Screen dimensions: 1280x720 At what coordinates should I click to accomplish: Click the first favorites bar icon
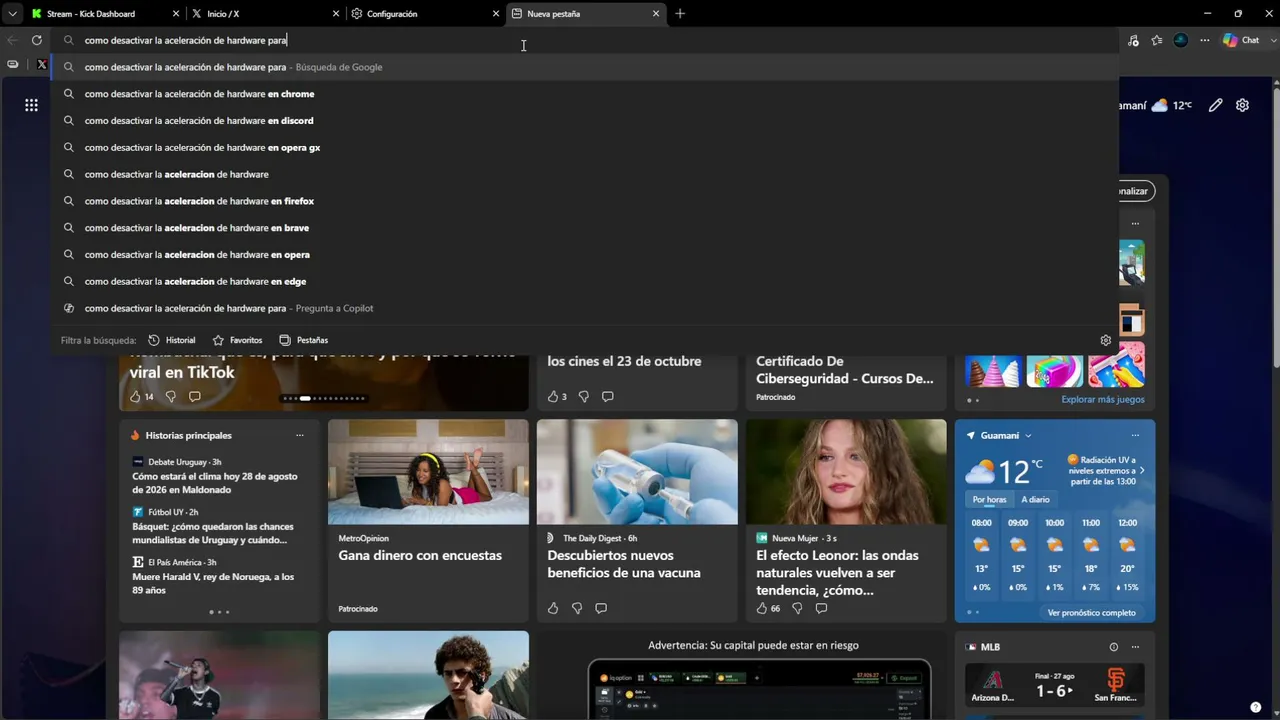click(13, 64)
